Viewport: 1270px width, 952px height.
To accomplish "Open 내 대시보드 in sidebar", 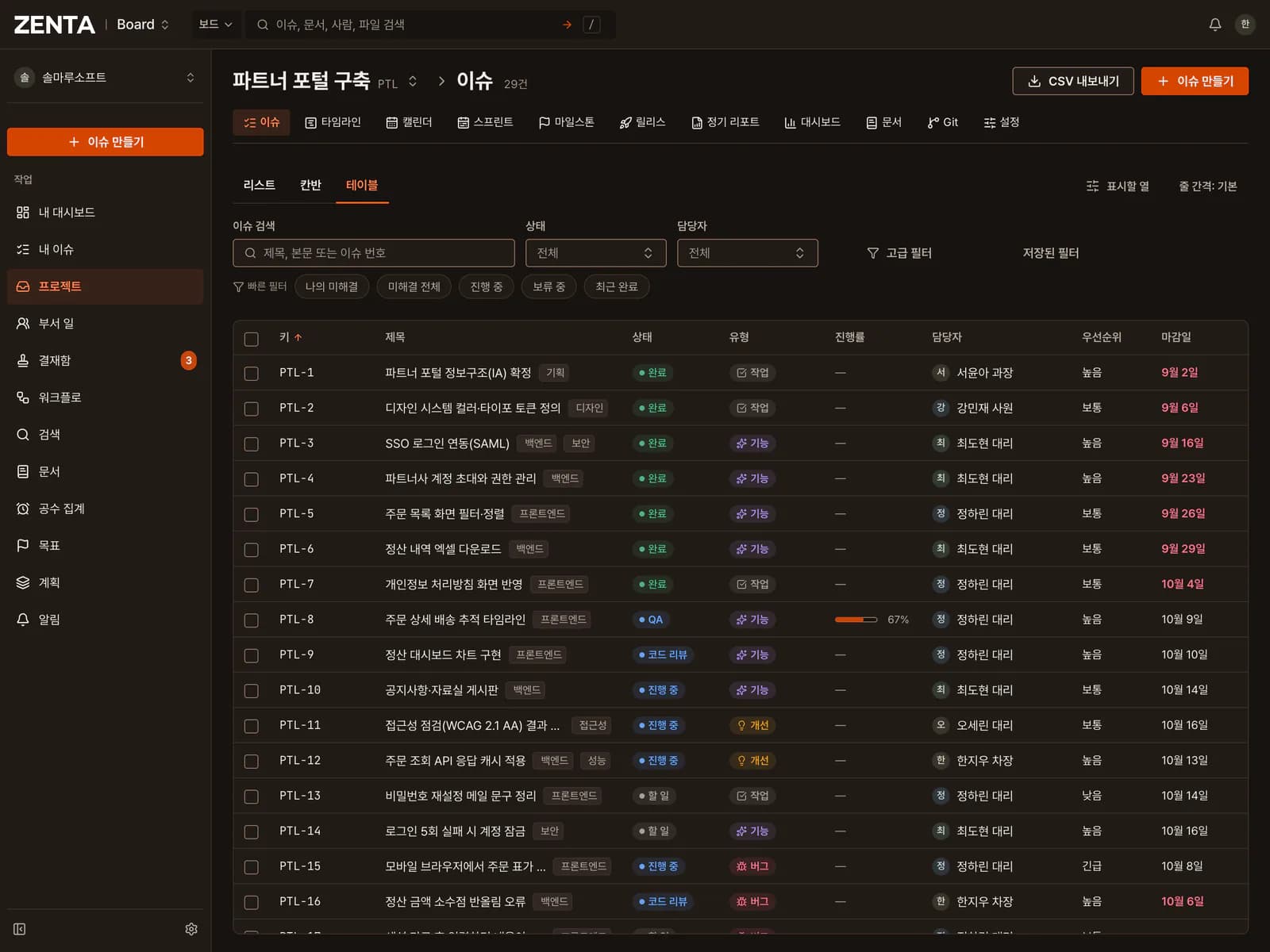I will pyautogui.click(x=105, y=213).
